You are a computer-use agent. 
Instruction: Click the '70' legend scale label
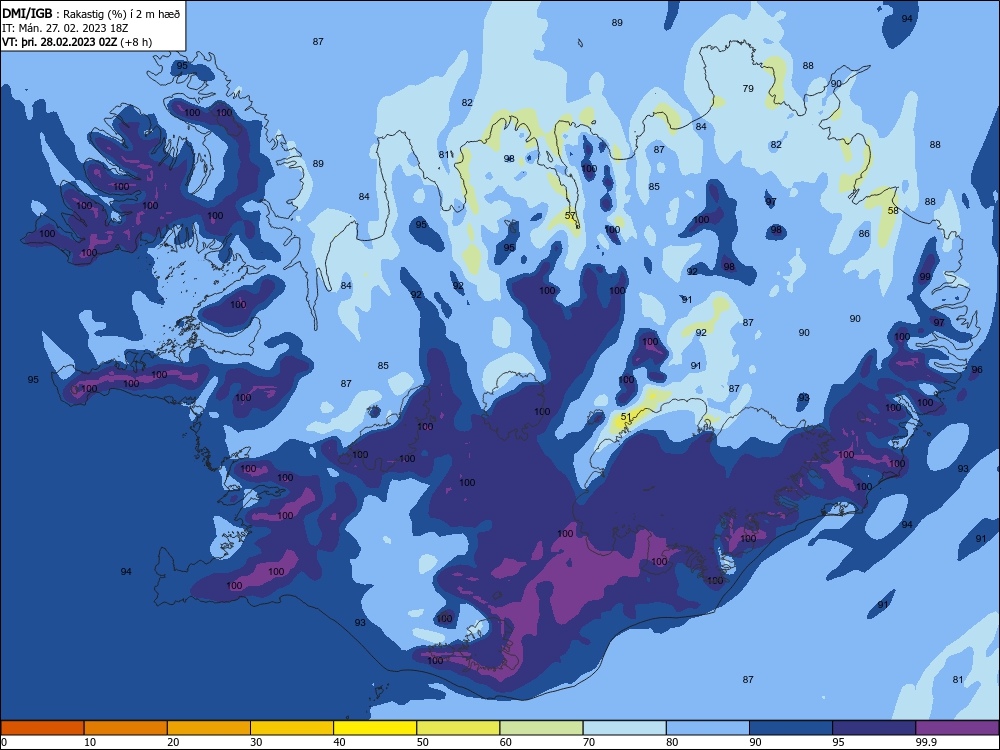589,742
